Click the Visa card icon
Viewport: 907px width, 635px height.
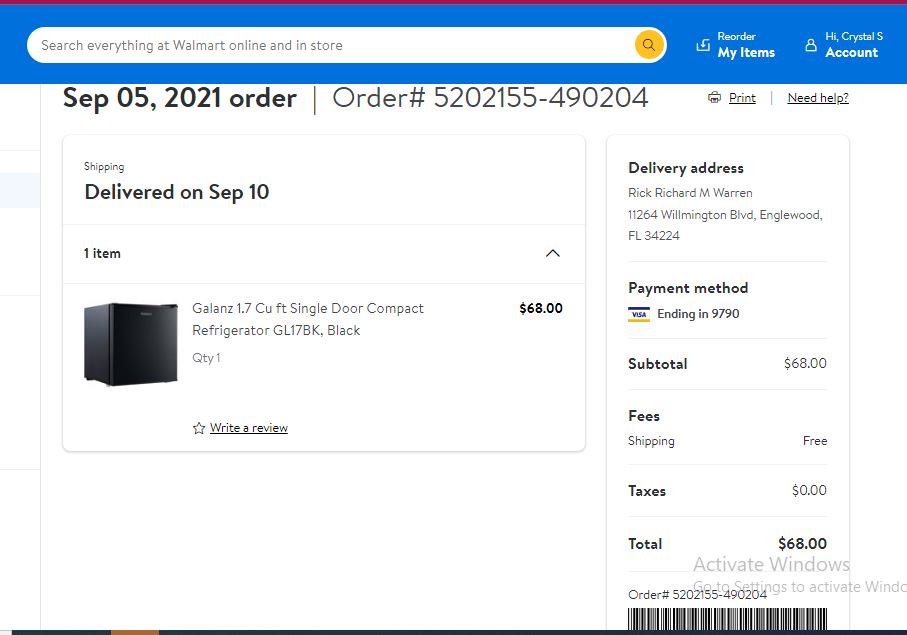(x=639, y=314)
